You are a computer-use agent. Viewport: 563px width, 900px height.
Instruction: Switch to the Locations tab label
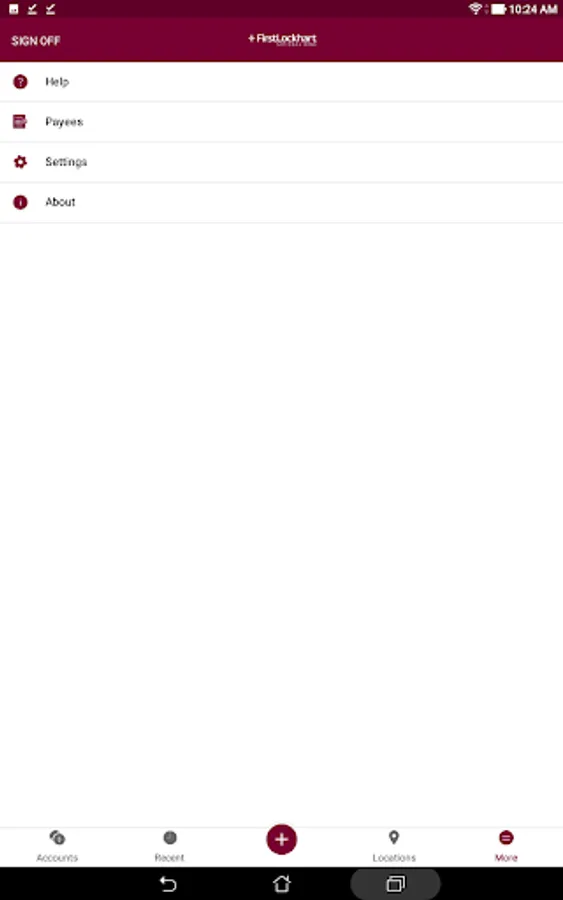click(394, 858)
